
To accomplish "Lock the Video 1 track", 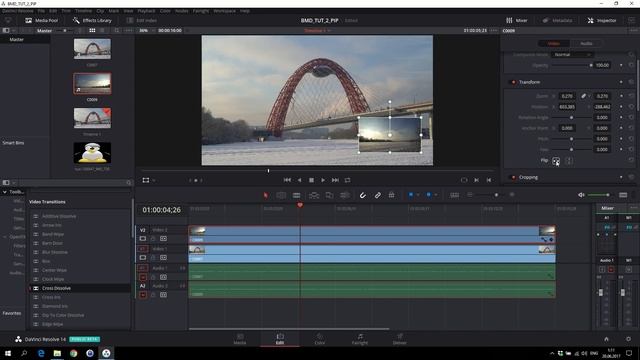I will pos(153,258).
